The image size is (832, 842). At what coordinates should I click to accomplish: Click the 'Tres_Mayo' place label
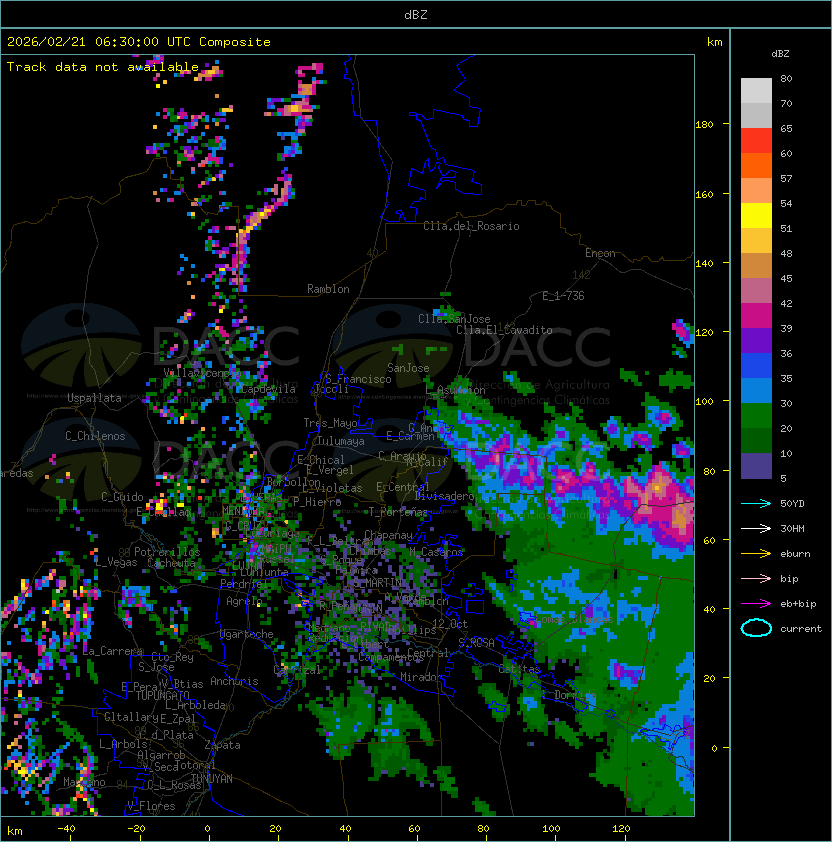click(330, 423)
